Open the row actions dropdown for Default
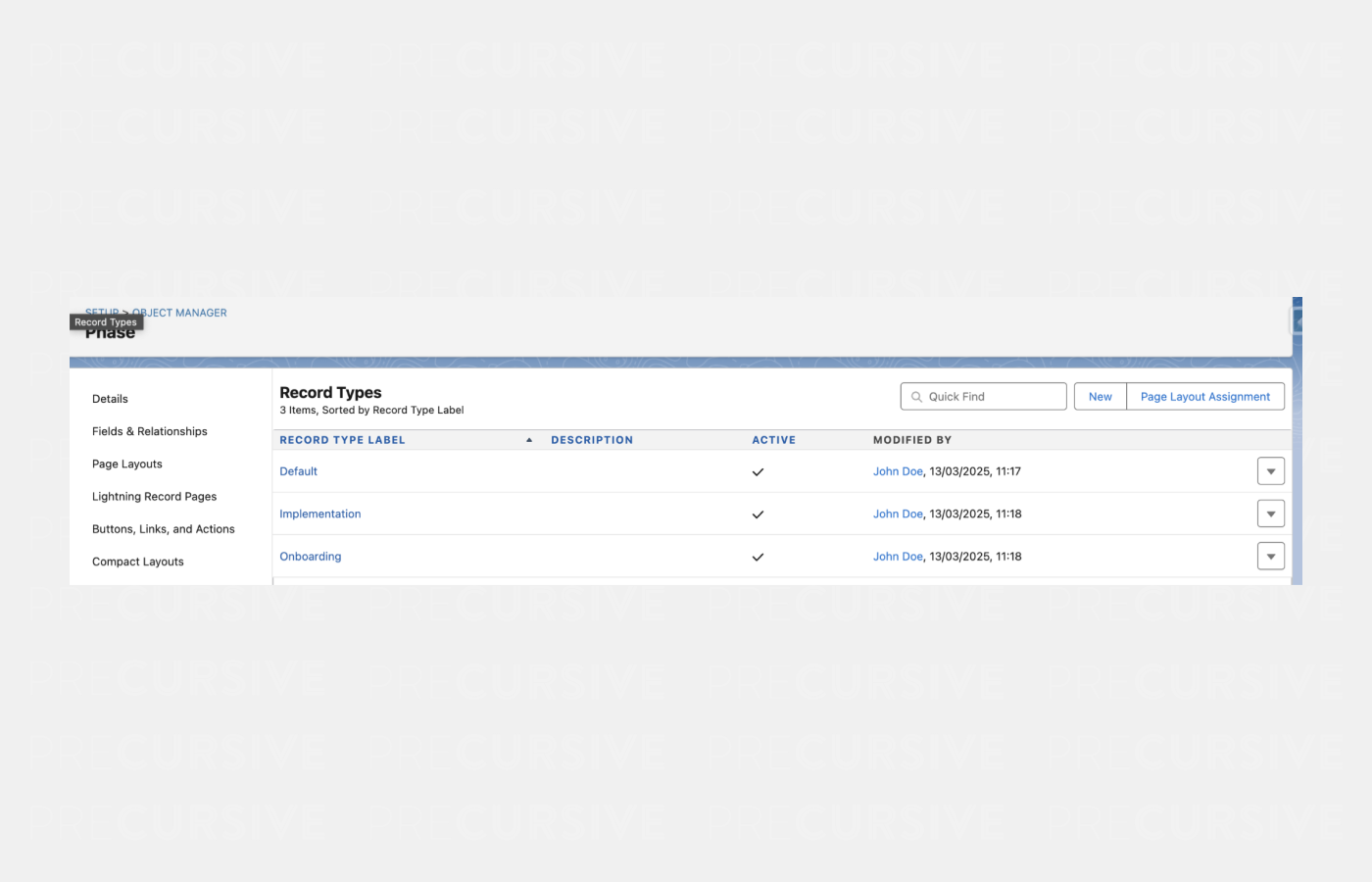Image resolution: width=1372 pixels, height=882 pixels. (x=1270, y=471)
